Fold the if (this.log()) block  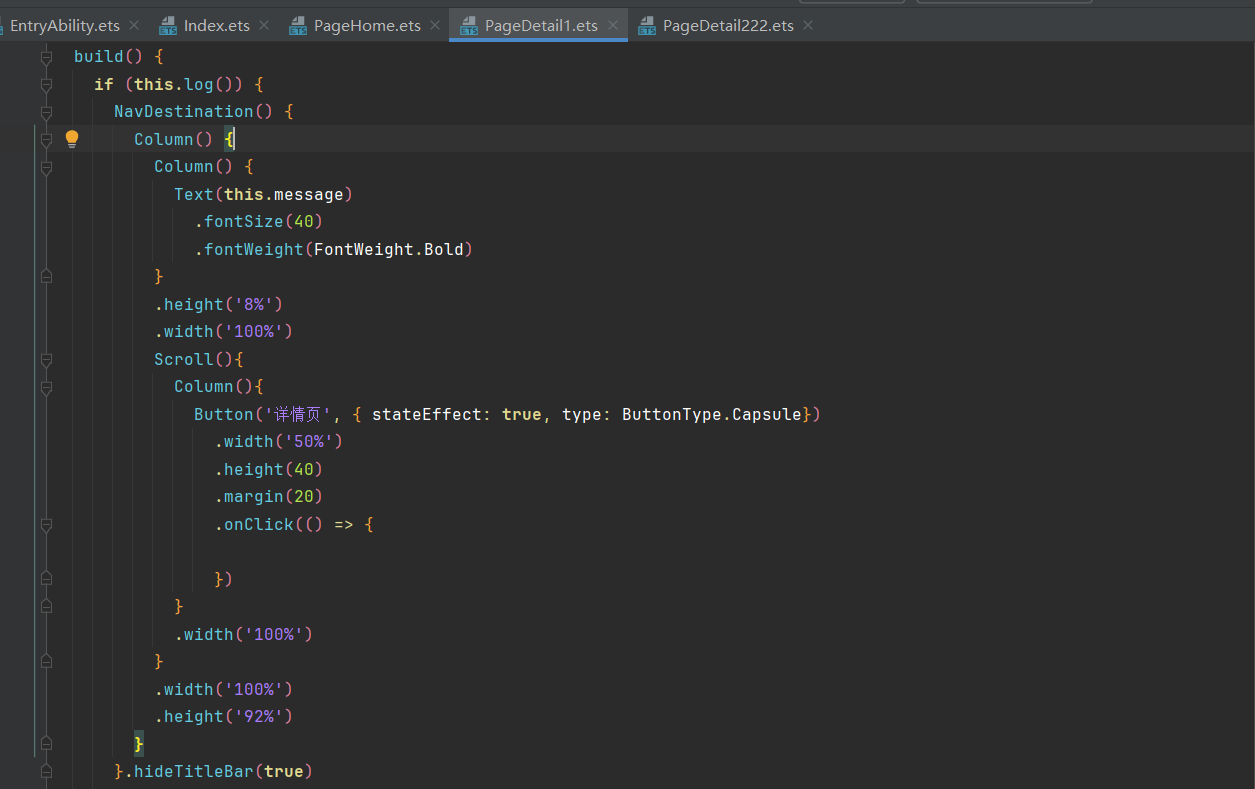(46, 85)
